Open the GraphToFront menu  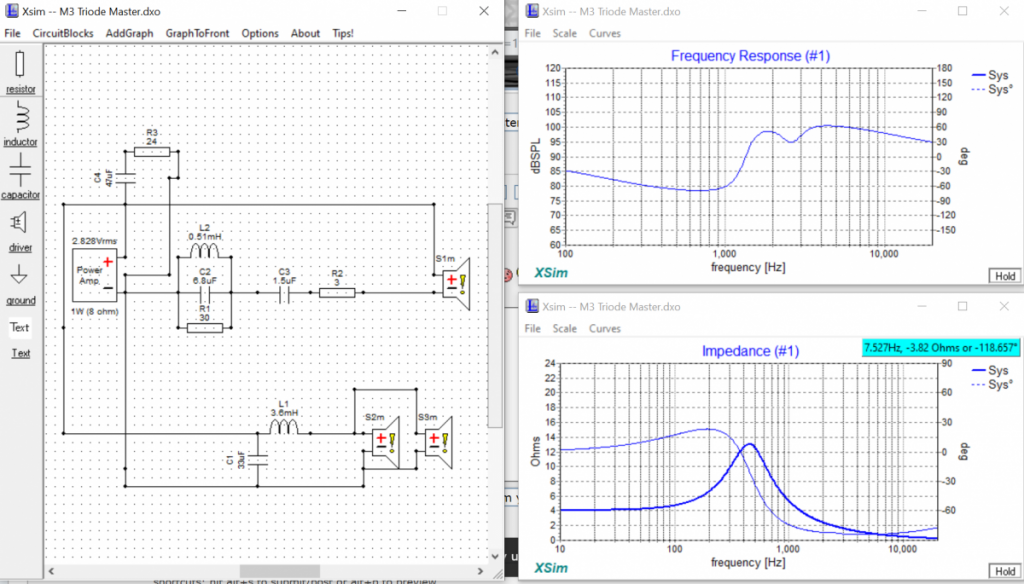coord(197,33)
